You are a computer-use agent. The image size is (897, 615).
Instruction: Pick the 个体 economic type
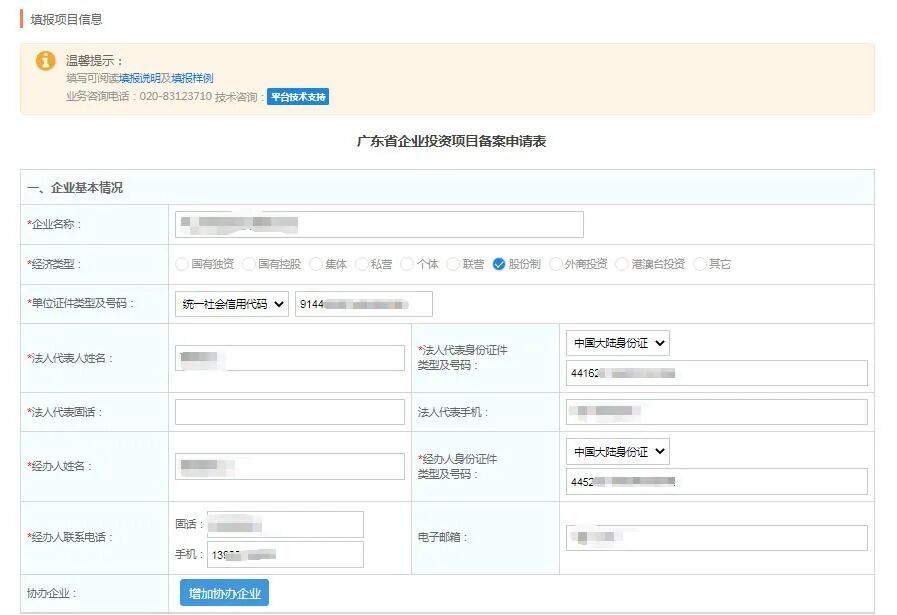[407, 264]
